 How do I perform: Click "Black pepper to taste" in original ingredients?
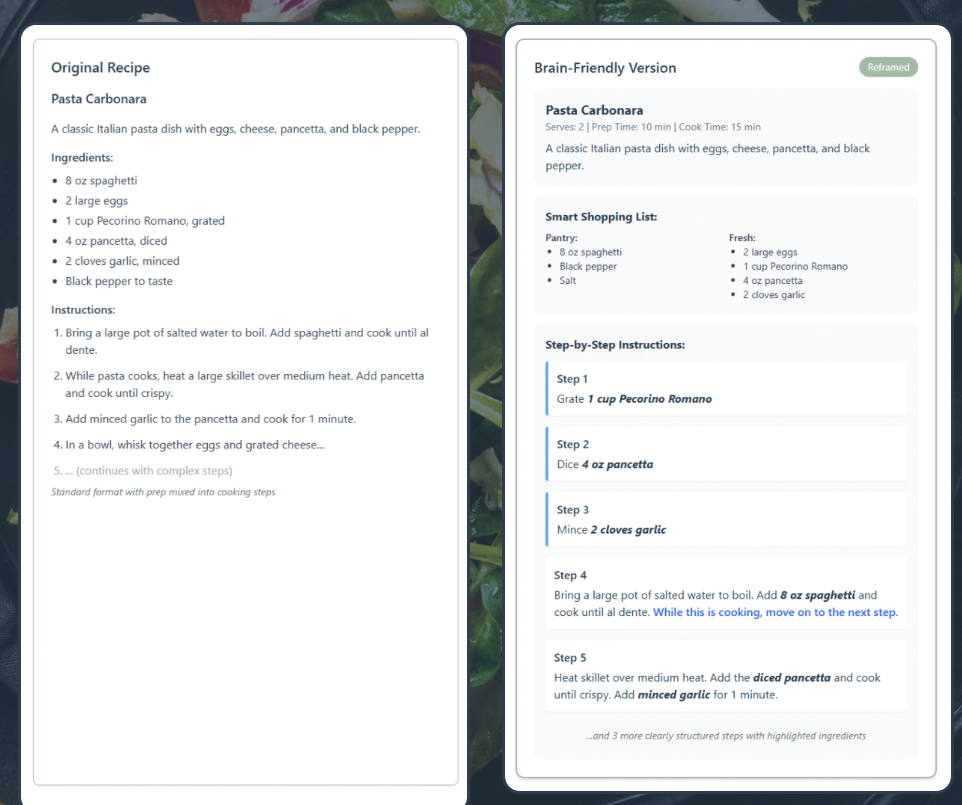click(119, 281)
